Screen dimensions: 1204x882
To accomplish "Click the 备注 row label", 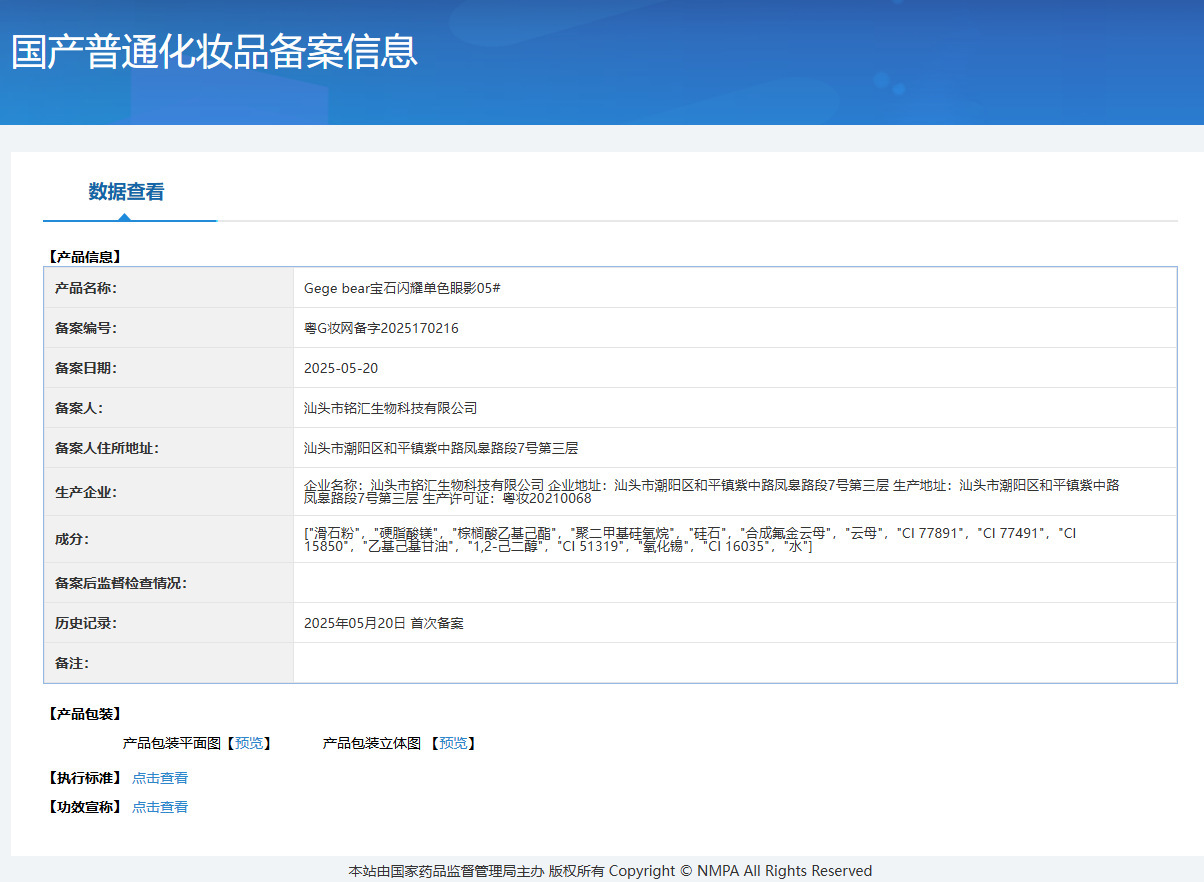I will 73,663.
